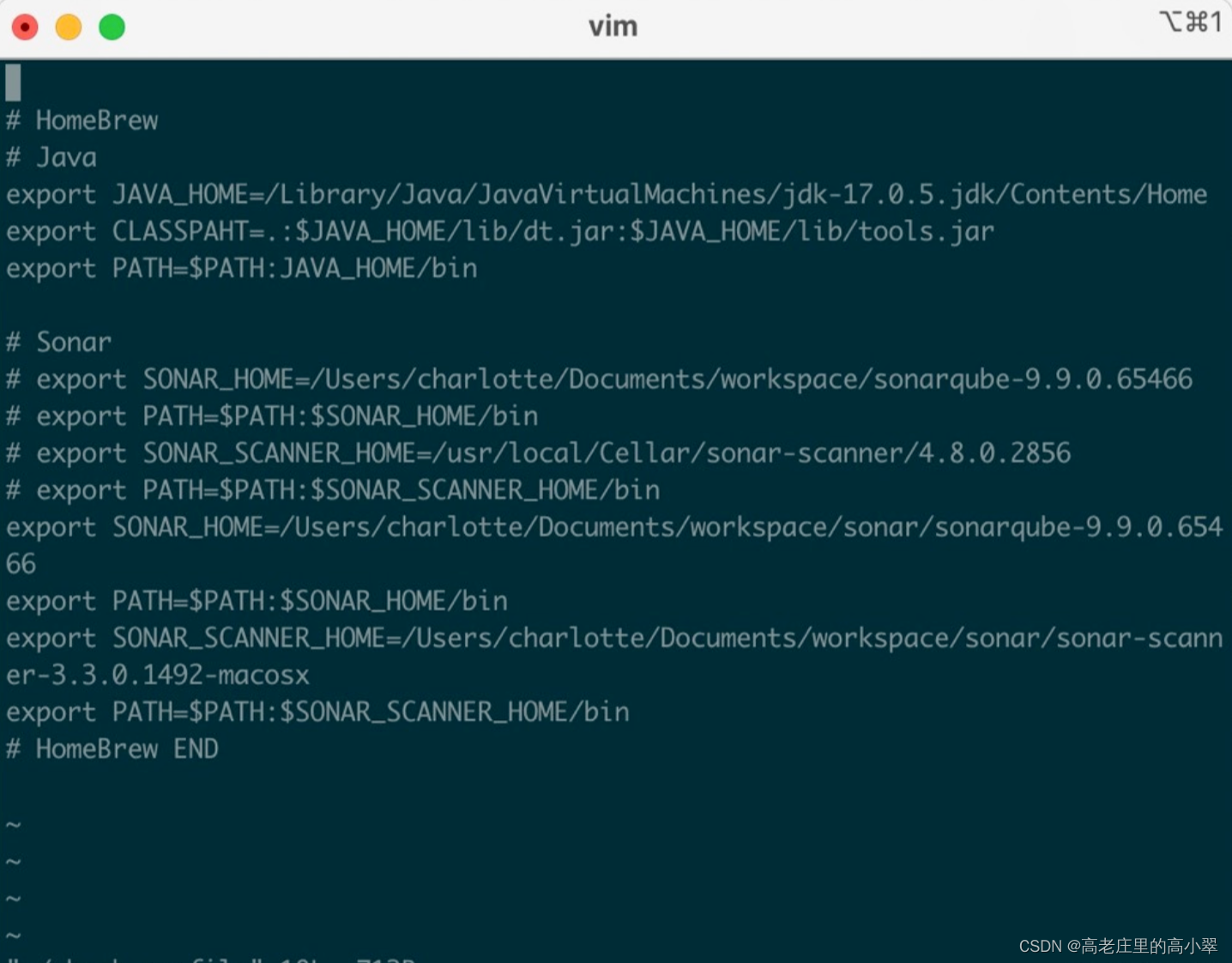Click the active PATH export with SONAR_SCANNER_HOME/bin
The image size is (1232, 963).
coord(317,712)
